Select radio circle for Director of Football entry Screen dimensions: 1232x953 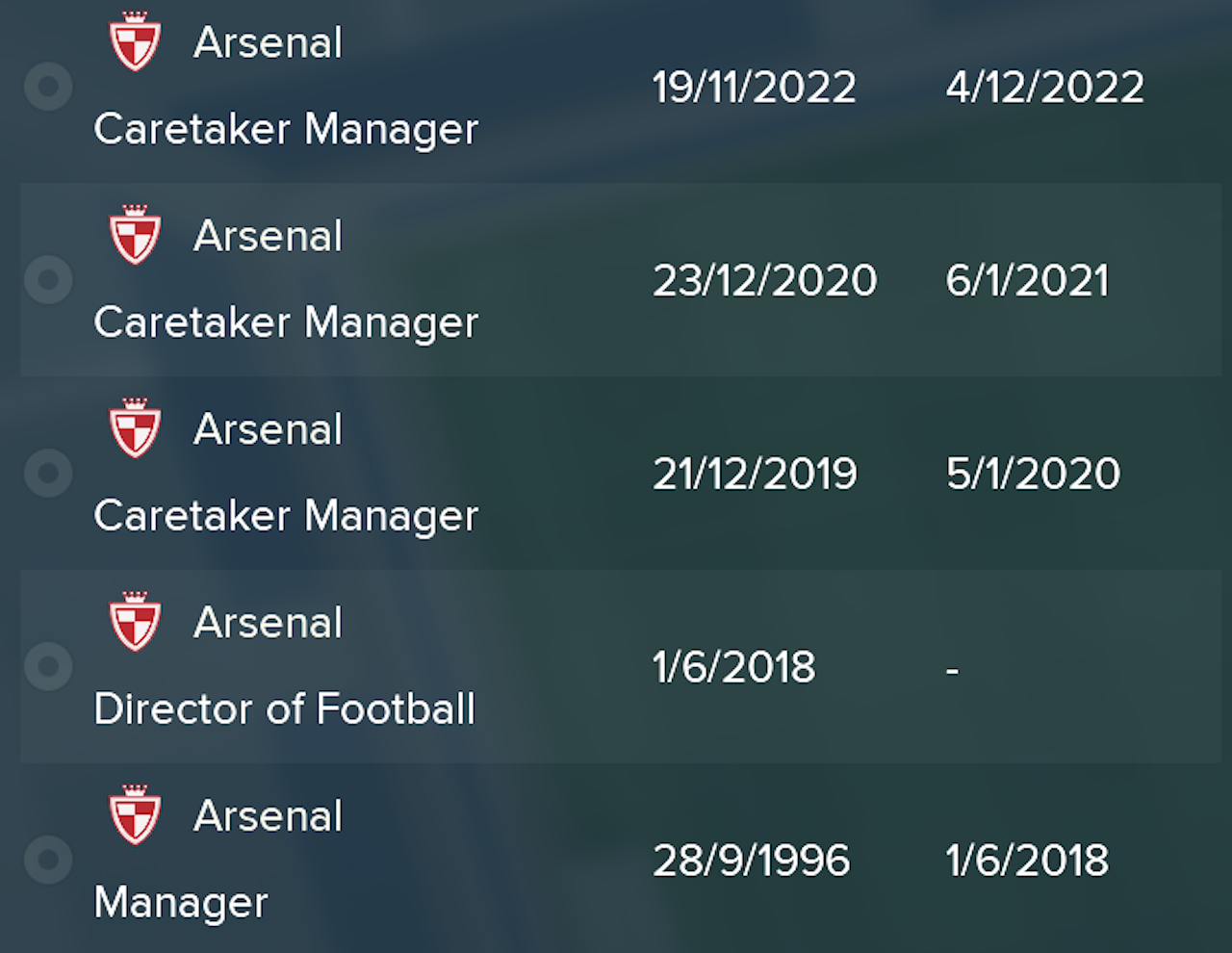point(48,666)
